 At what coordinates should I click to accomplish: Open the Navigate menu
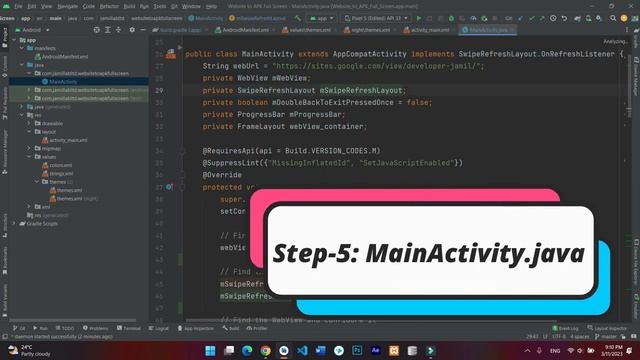tap(67, 7)
